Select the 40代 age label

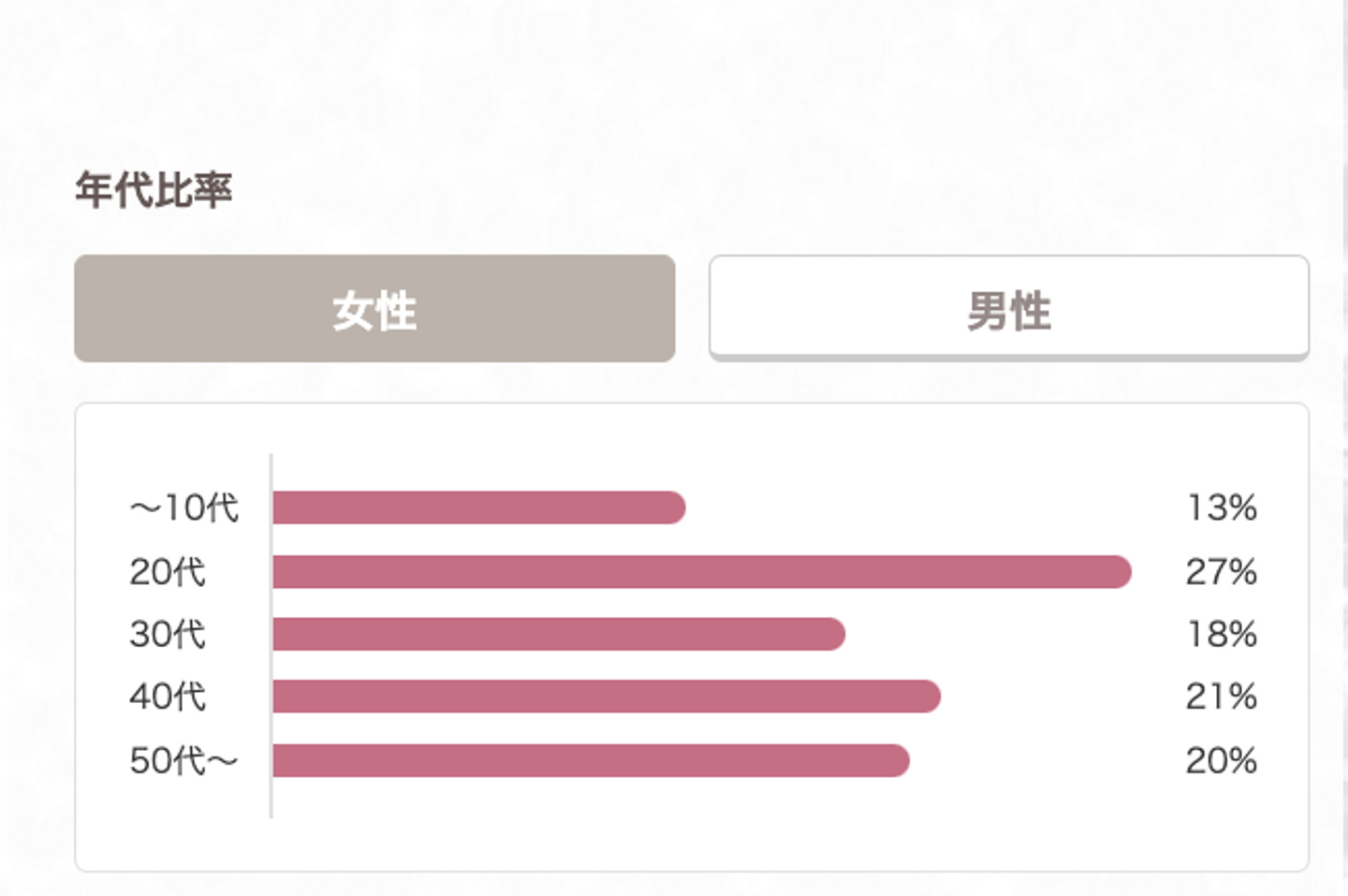pos(167,697)
